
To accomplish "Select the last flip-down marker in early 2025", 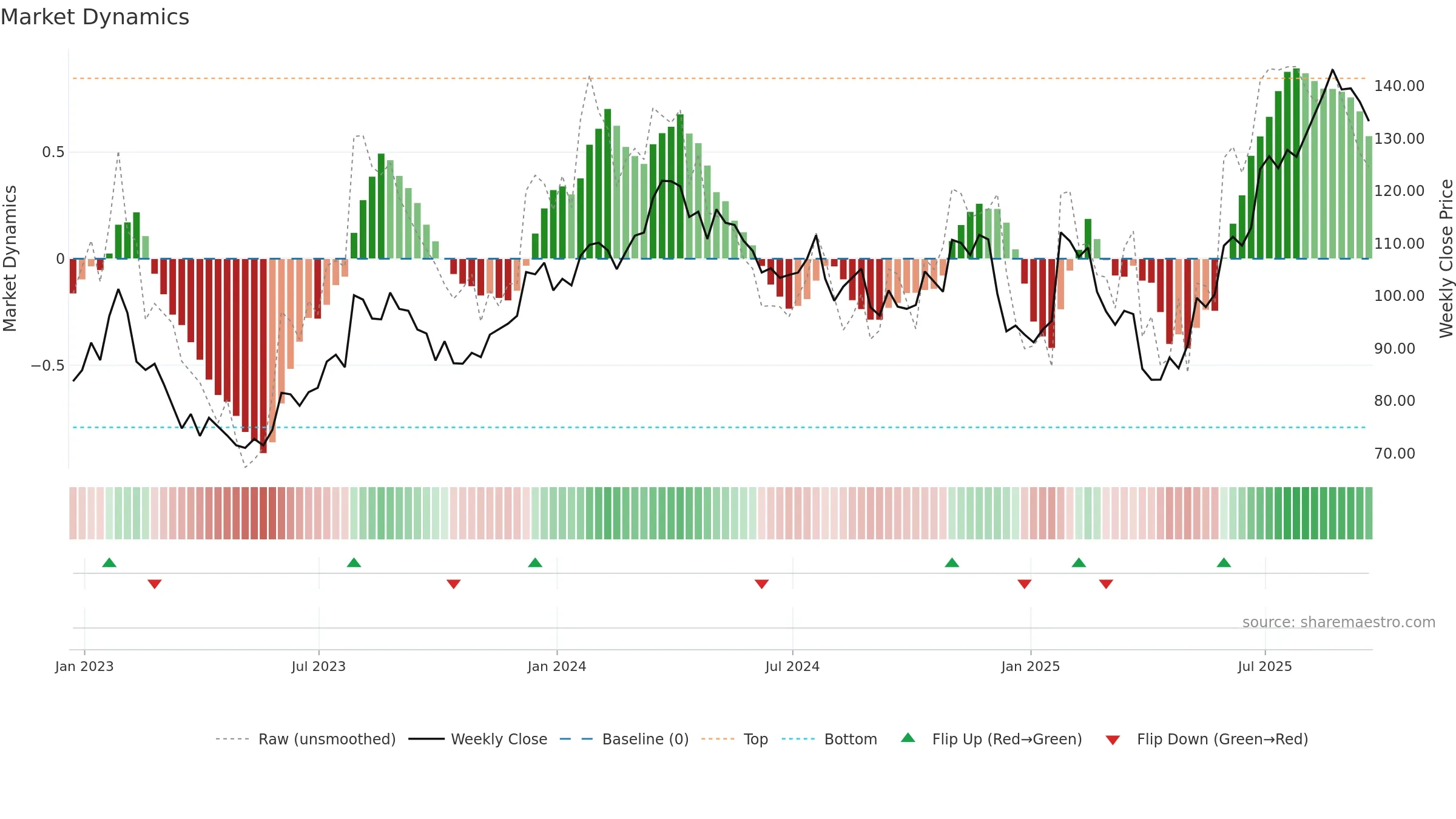I will coord(1106,584).
